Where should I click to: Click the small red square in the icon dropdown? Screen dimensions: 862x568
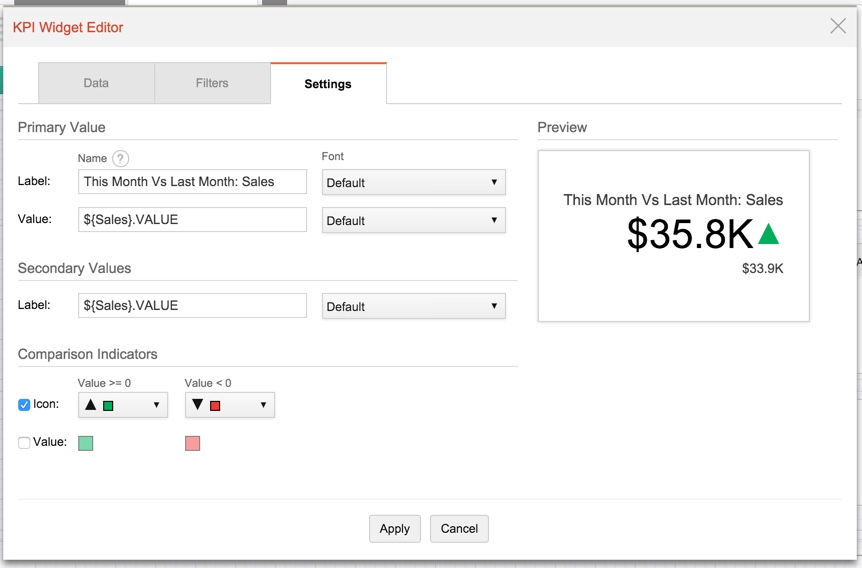tap(215, 406)
